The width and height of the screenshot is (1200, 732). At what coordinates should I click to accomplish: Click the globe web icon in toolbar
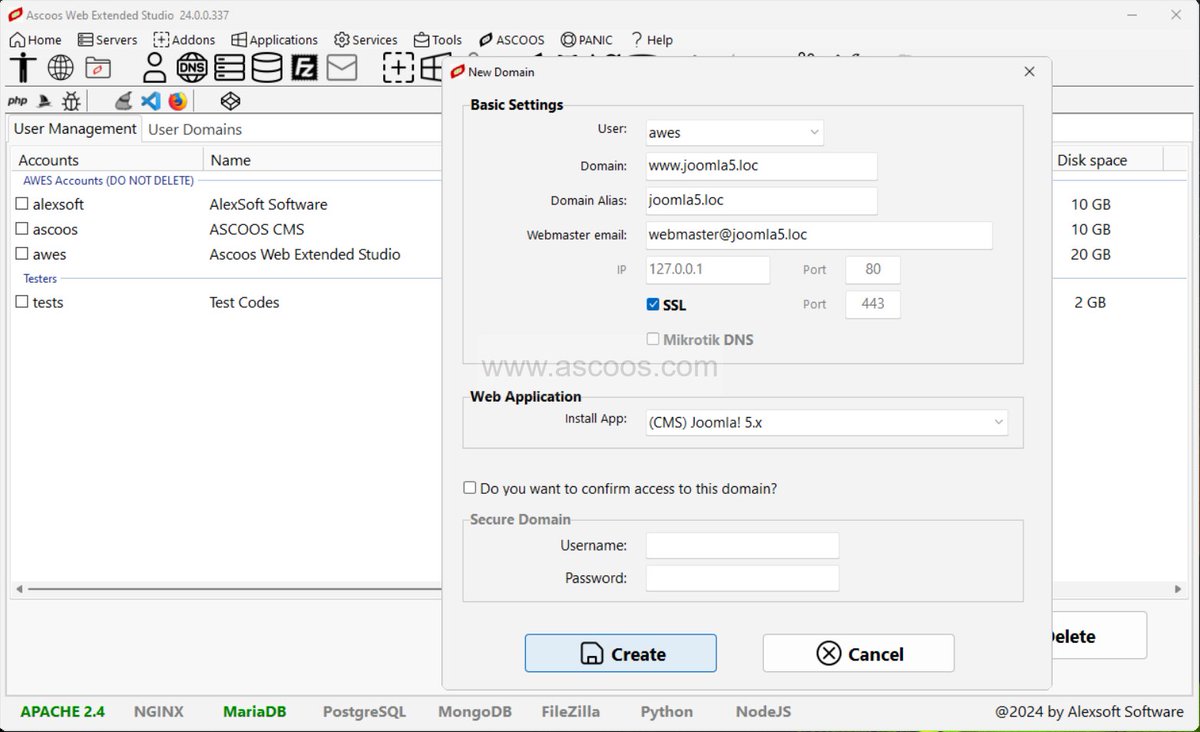[61, 68]
